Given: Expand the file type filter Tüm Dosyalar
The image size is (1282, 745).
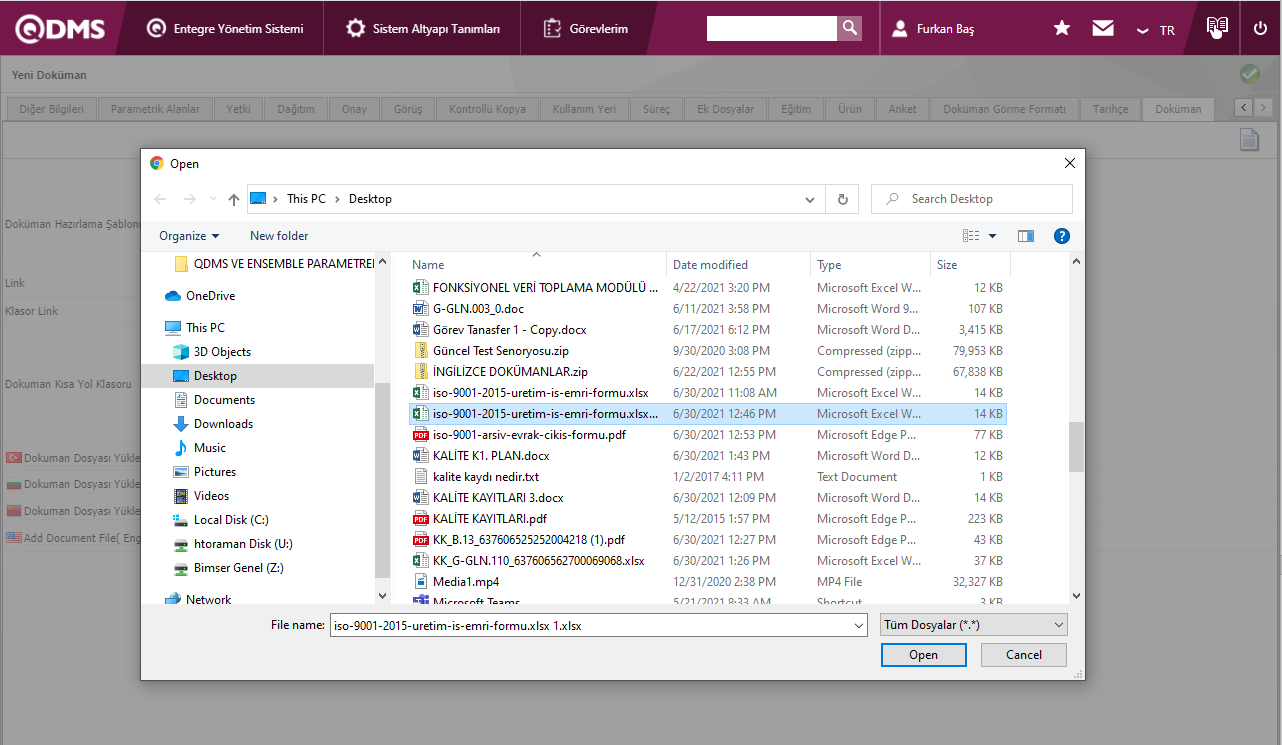Looking at the screenshot, I should (973, 625).
